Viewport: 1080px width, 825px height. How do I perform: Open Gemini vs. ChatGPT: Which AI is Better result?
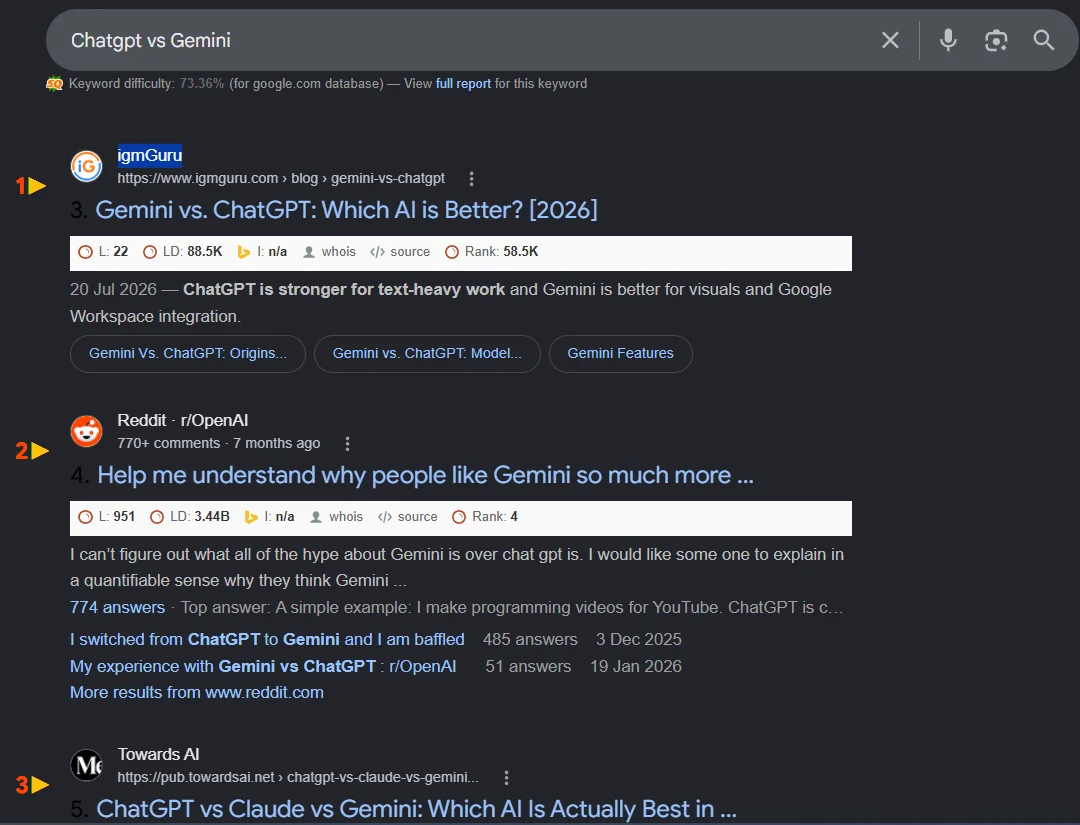tap(346, 210)
